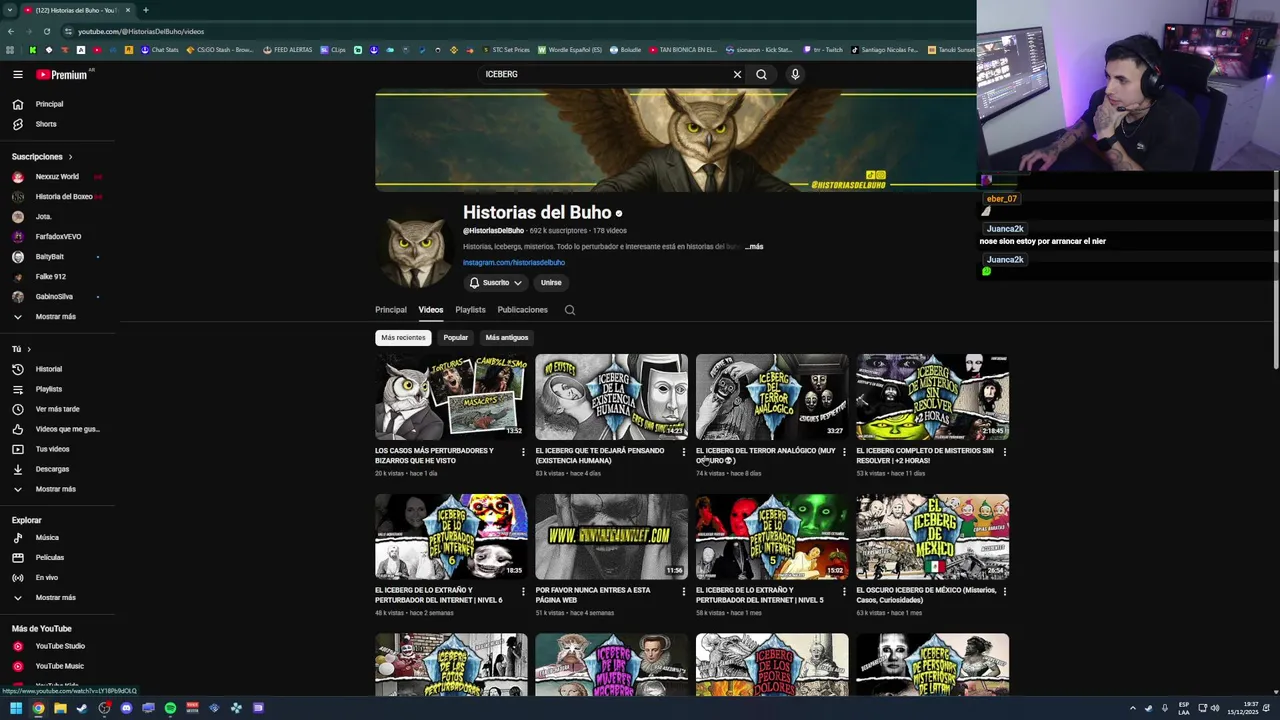Switch to the channel Principal tab
The image size is (1280, 720).
coord(391,310)
